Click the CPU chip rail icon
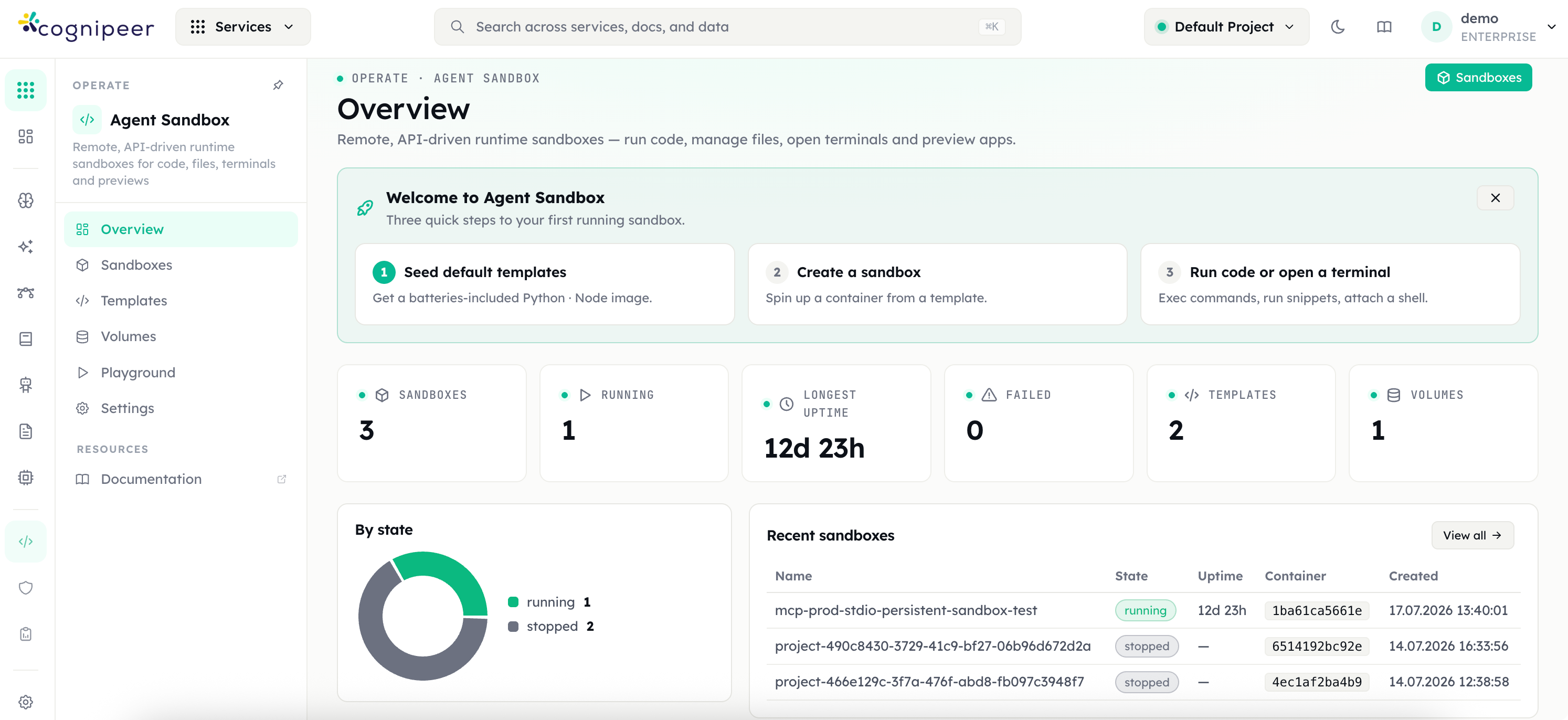Image resolution: width=1568 pixels, height=720 pixels. click(x=26, y=477)
